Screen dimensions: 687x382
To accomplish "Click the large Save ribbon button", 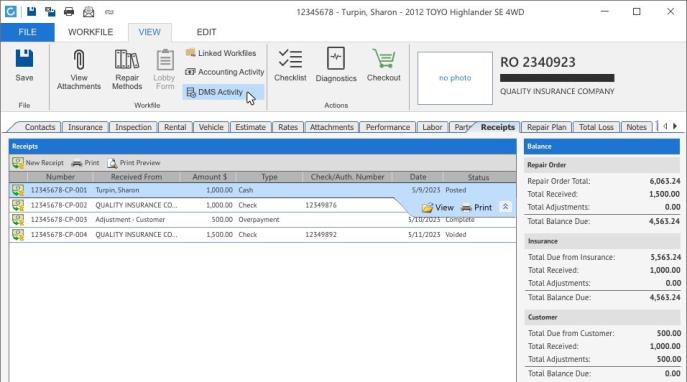I will point(24,66).
